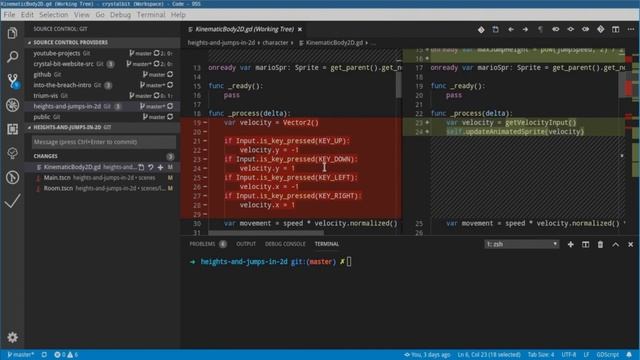Open the Room.tscn changed file
This screenshot has width=640, height=360.
tap(102, 189)
